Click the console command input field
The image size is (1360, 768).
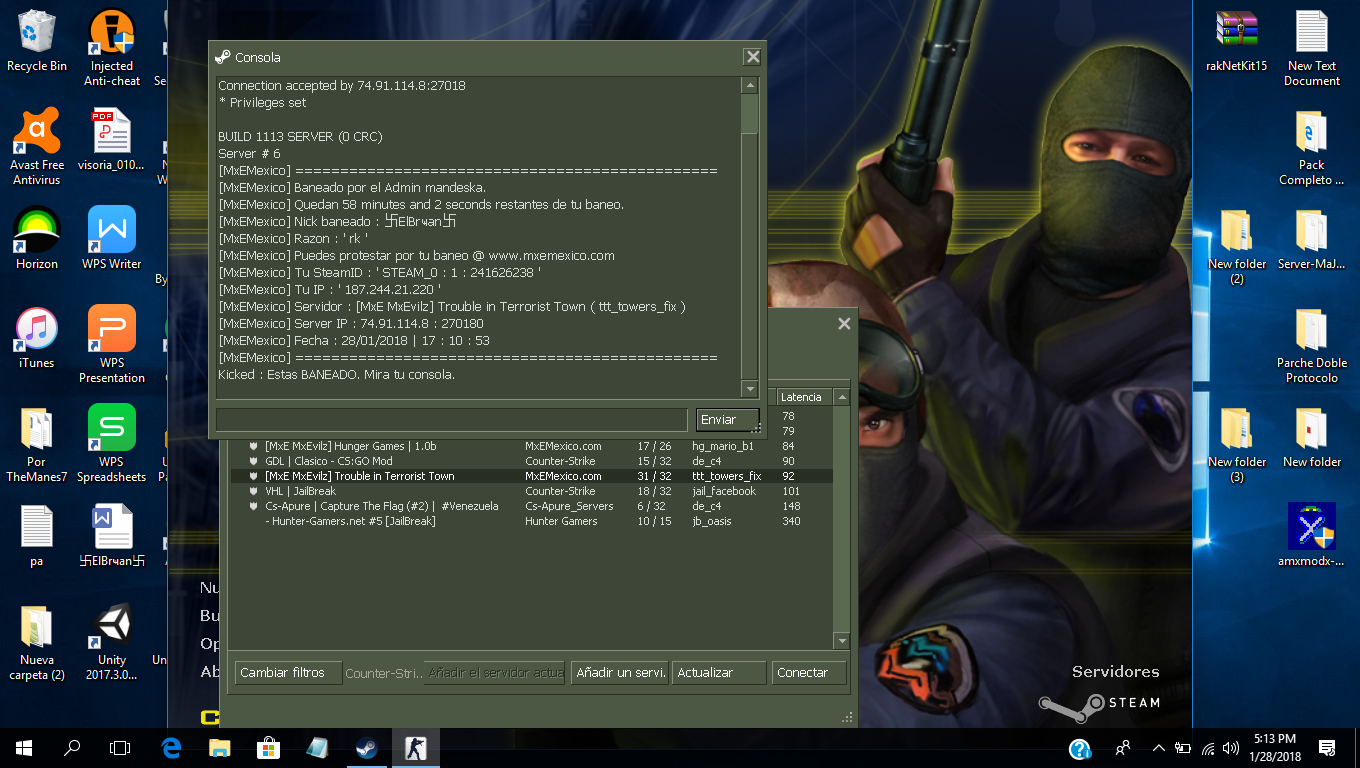(x=451, y=420)
